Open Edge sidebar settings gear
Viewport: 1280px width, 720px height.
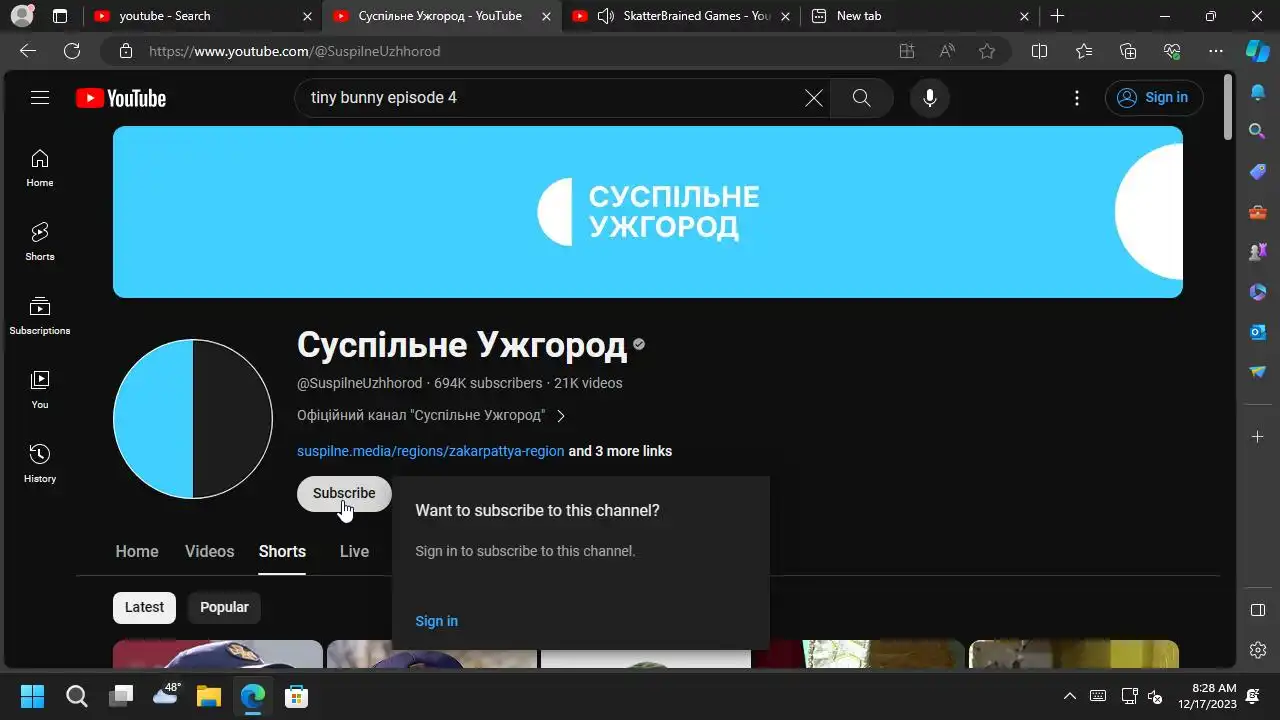1258,650
